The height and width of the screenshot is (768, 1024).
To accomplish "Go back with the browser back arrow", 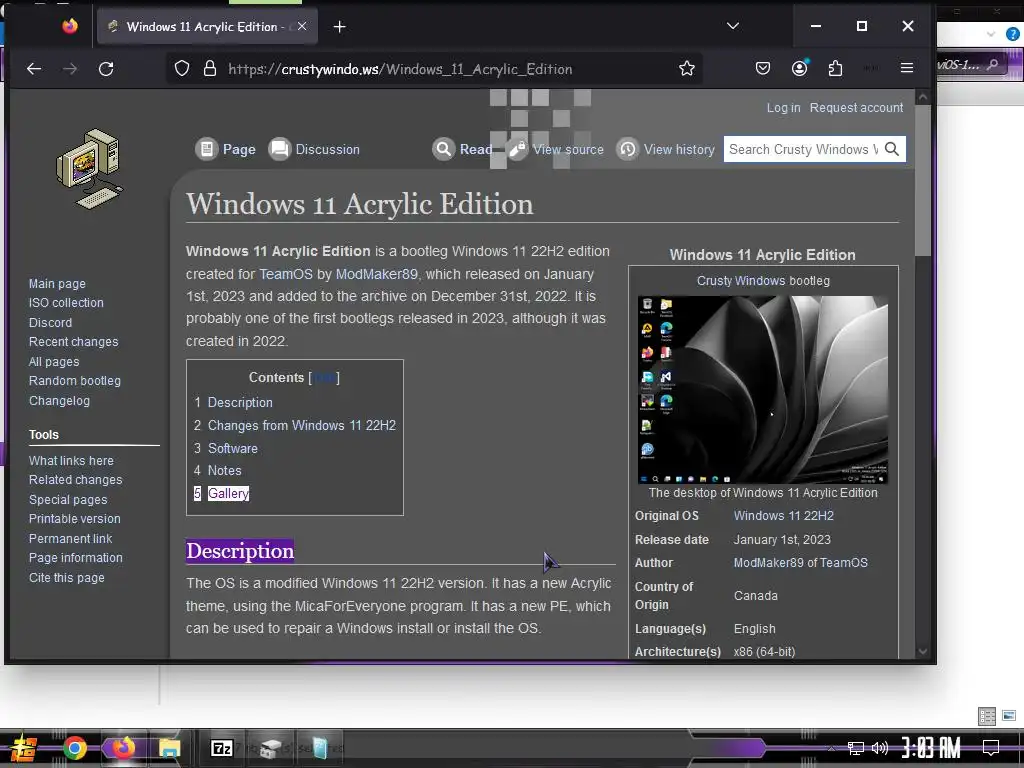I will [34, 69].
